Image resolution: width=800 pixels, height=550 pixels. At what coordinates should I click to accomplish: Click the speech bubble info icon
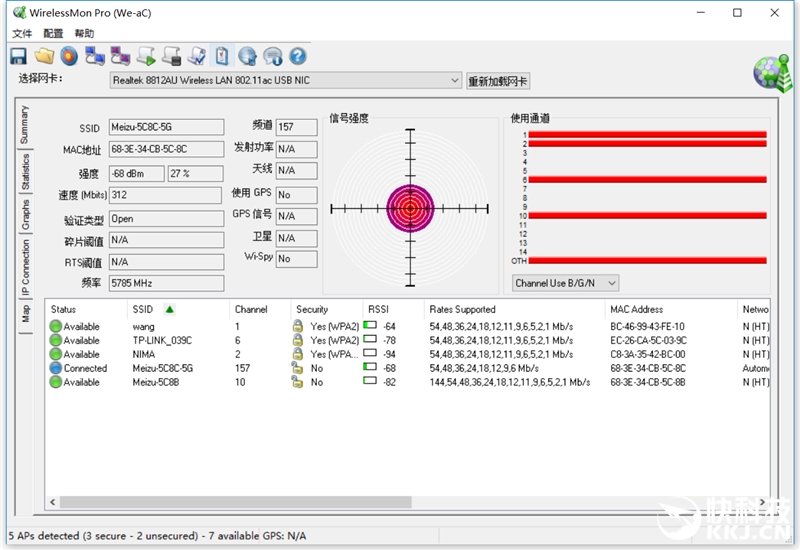pos(272,56)
